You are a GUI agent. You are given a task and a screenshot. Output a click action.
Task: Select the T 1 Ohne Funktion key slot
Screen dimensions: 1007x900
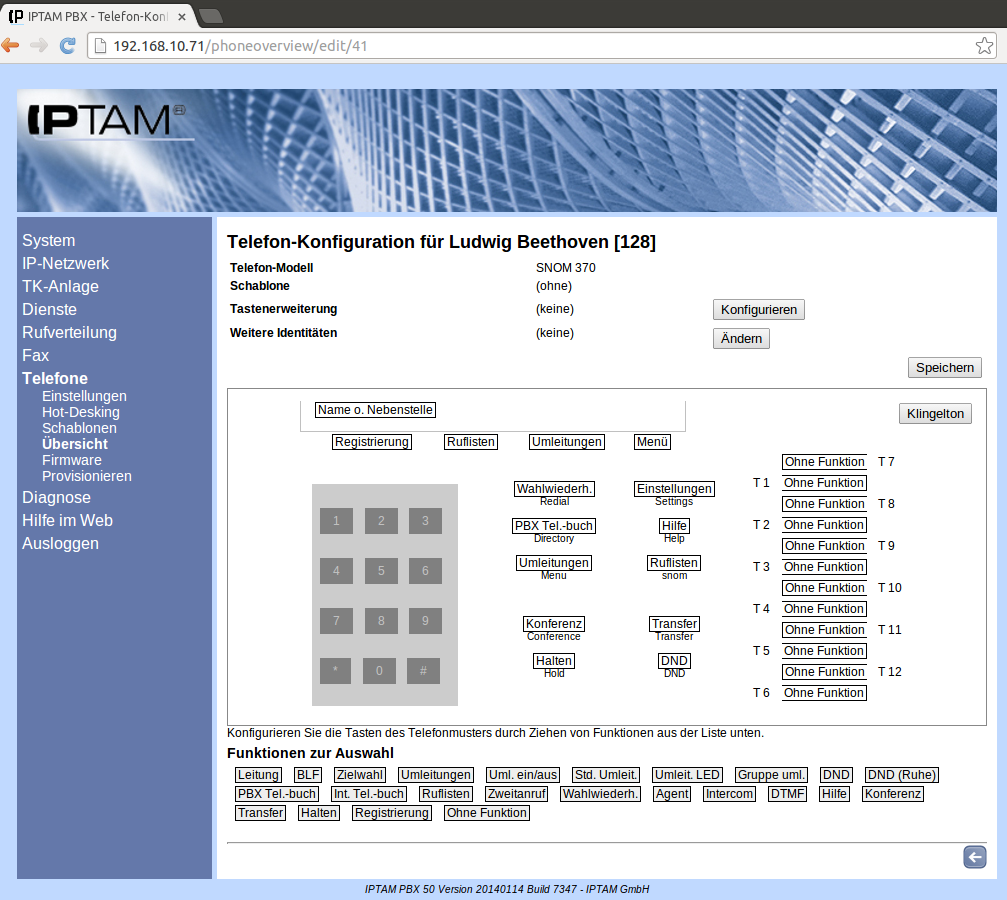tap(824, 483)
